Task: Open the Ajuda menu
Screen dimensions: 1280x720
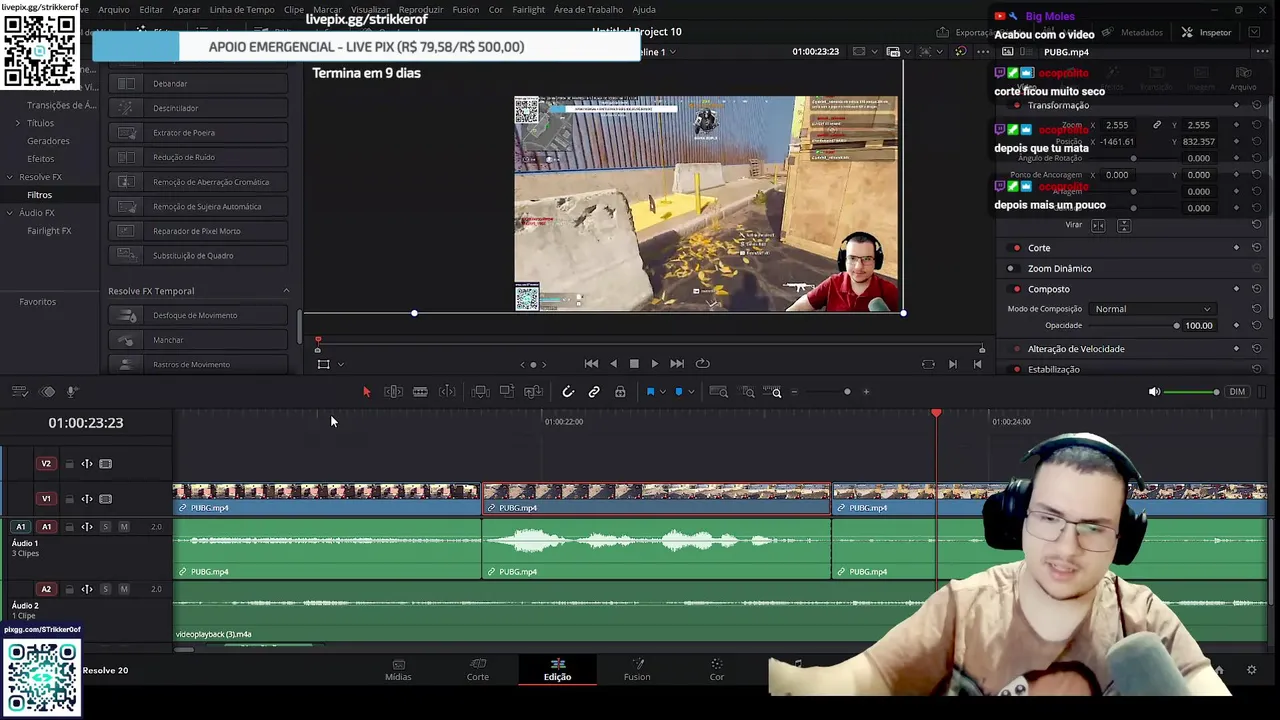Action: (644, 10)
